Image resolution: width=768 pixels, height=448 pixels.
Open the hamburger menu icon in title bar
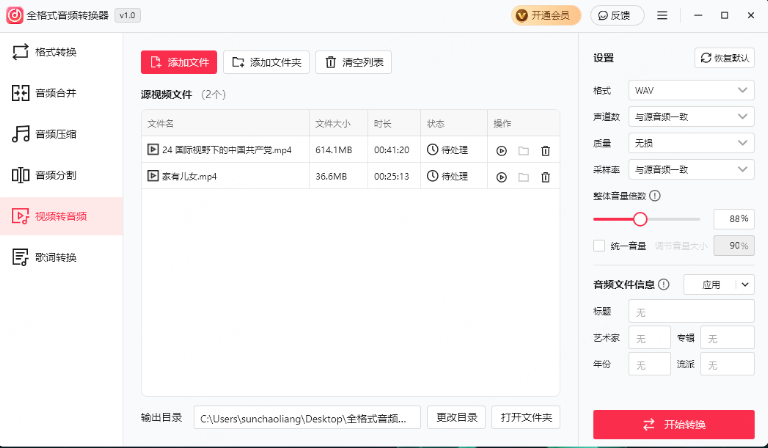pos(662,16)
